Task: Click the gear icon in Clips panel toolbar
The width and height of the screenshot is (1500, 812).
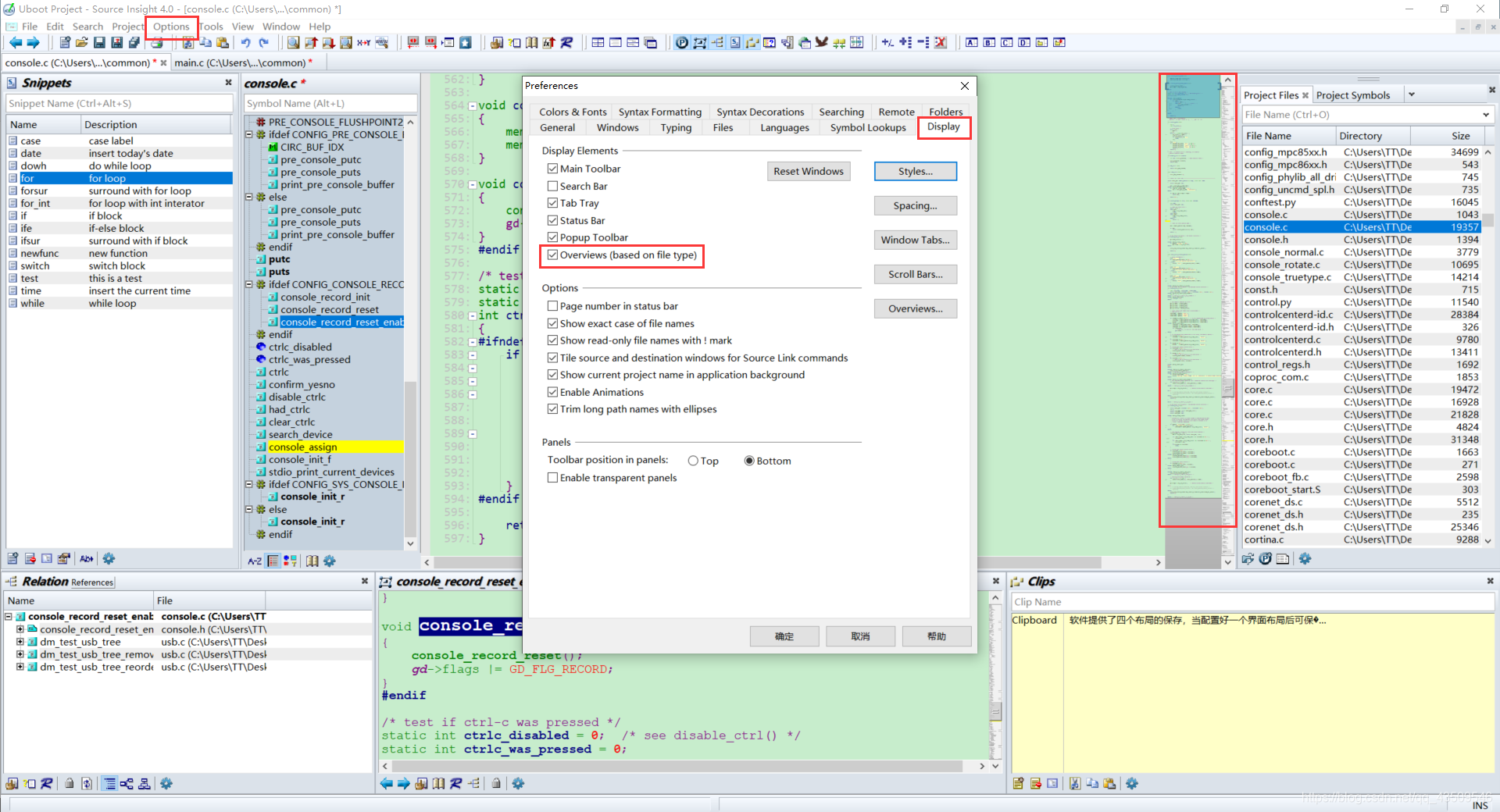Action: pos(1132,784)
